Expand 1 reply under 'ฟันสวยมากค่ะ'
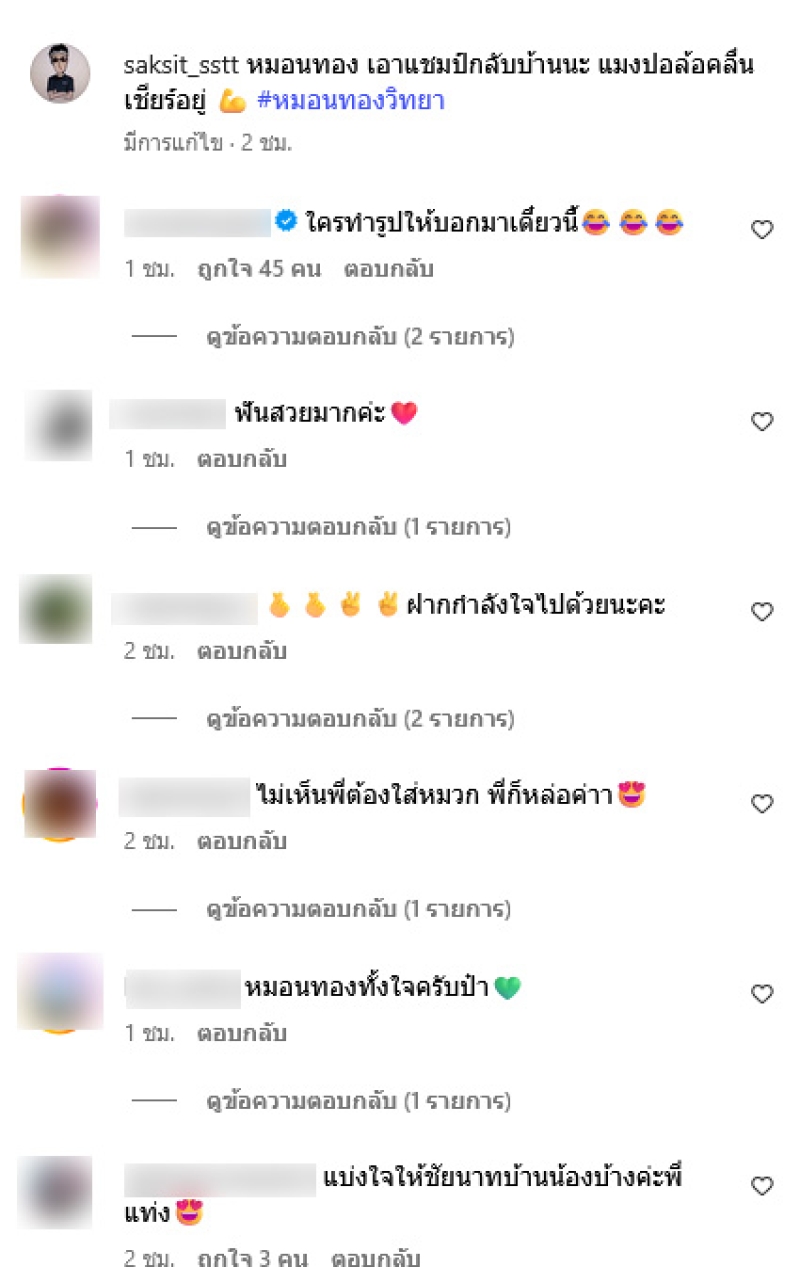 pyautogui.click(x=359, y=527)
